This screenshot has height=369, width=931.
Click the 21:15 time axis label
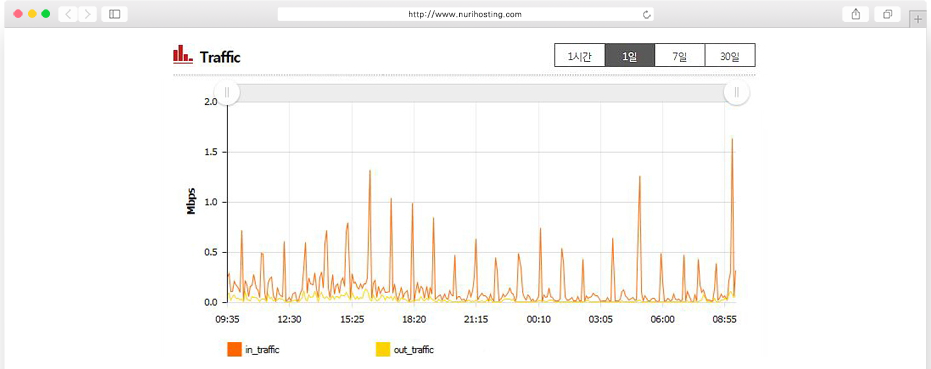pos(476,319)
